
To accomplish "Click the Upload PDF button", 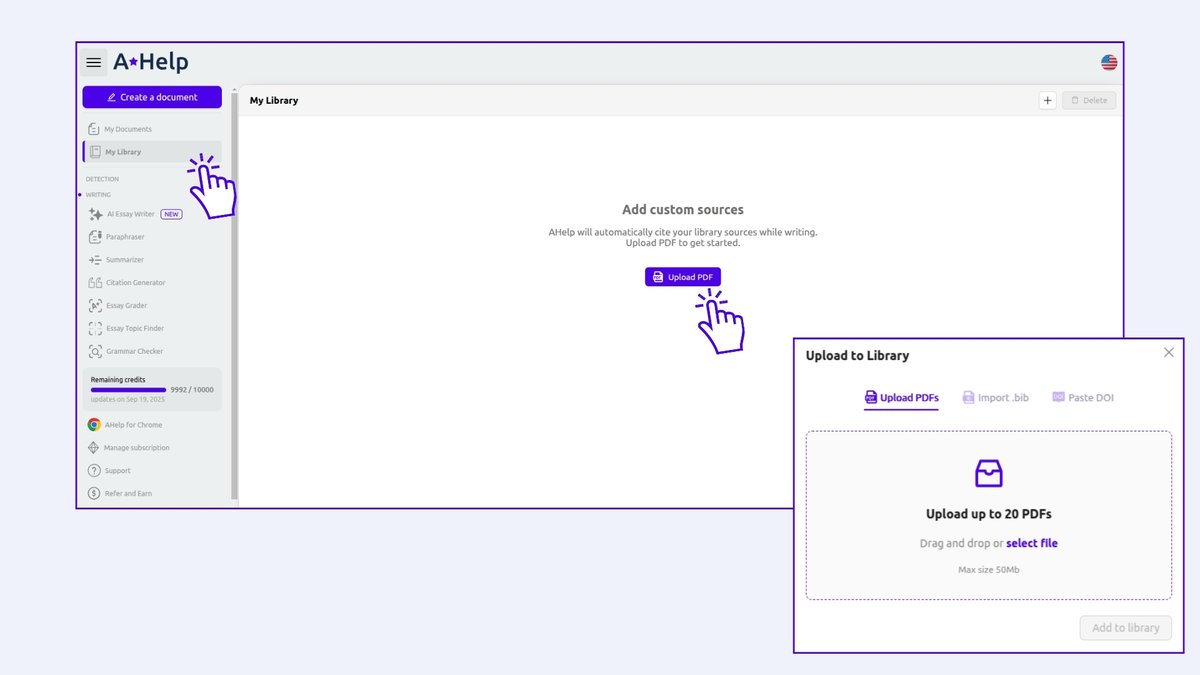I will click(683, 277).
